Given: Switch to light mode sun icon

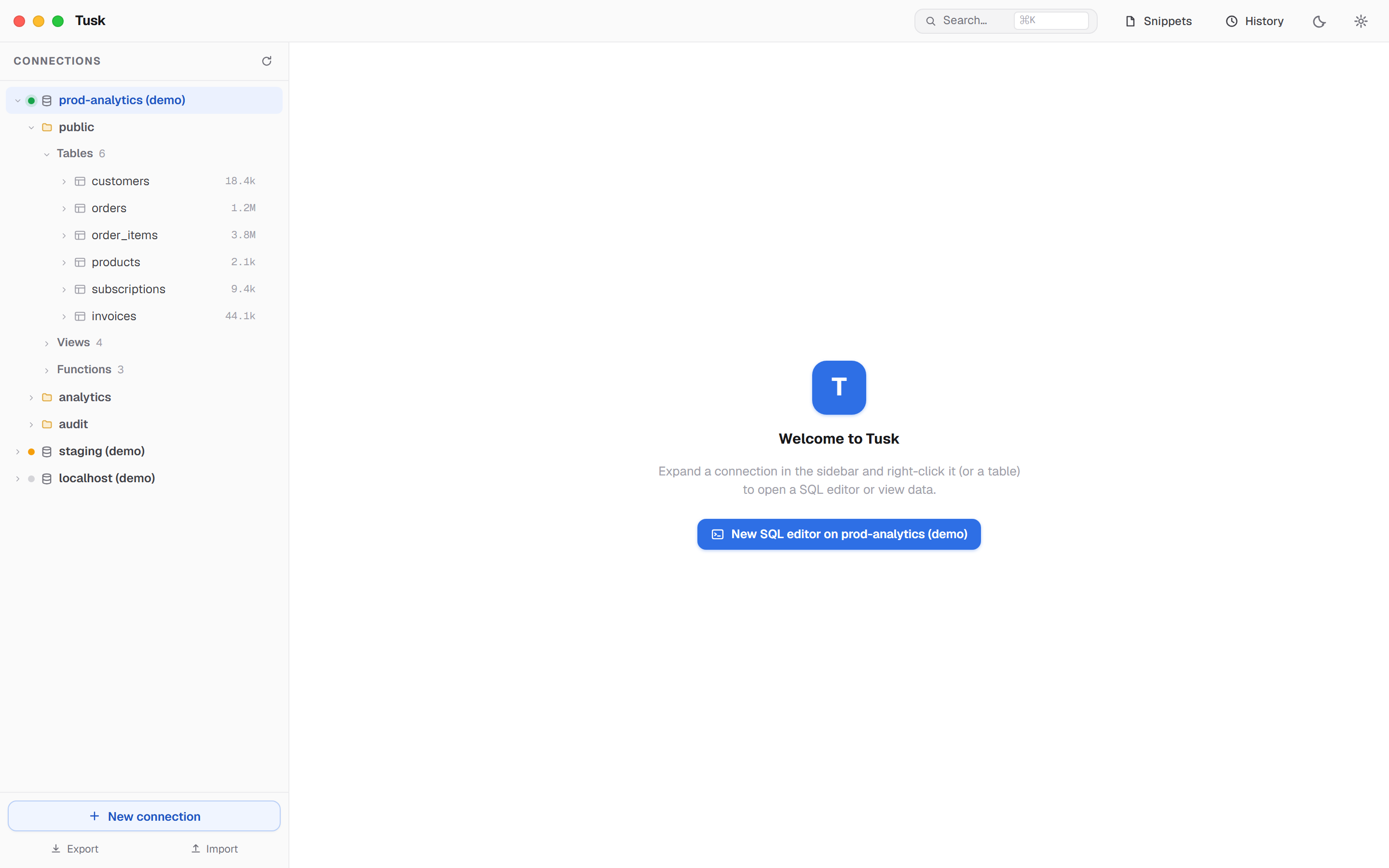Looking at the screenshot, I should (x=1361, y=21).
